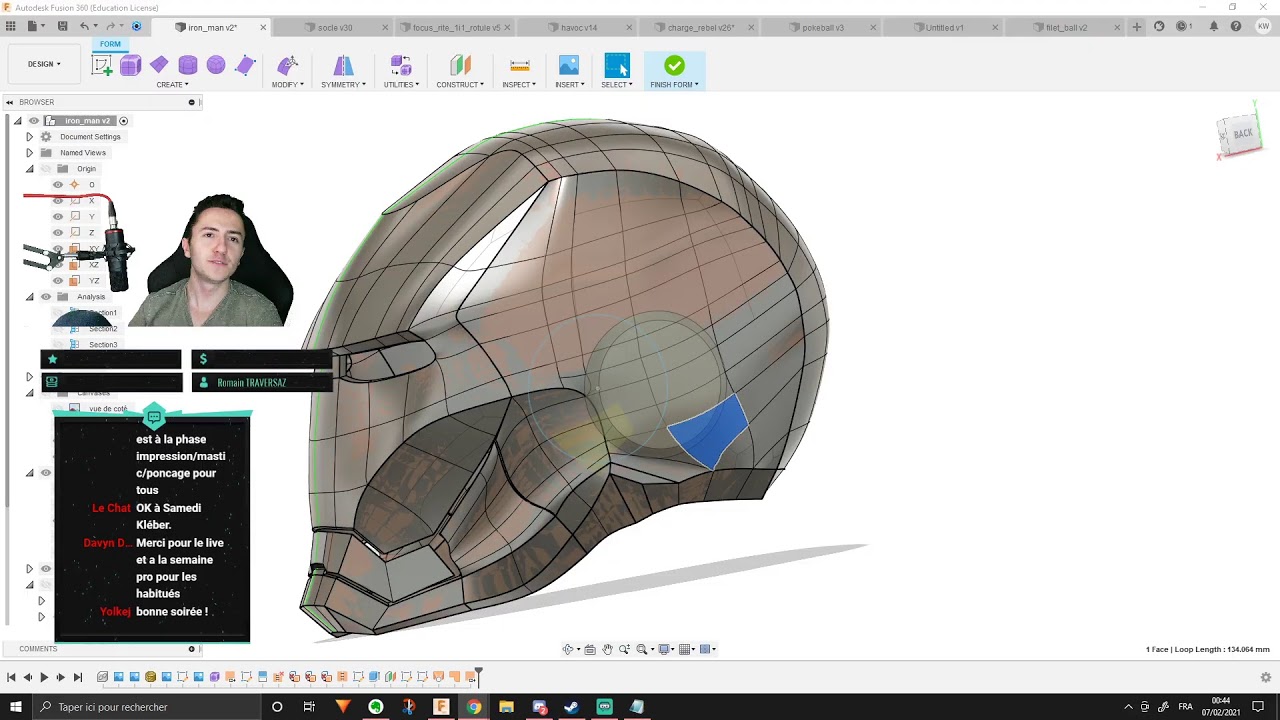Click the Save icon

click(63, 26)
